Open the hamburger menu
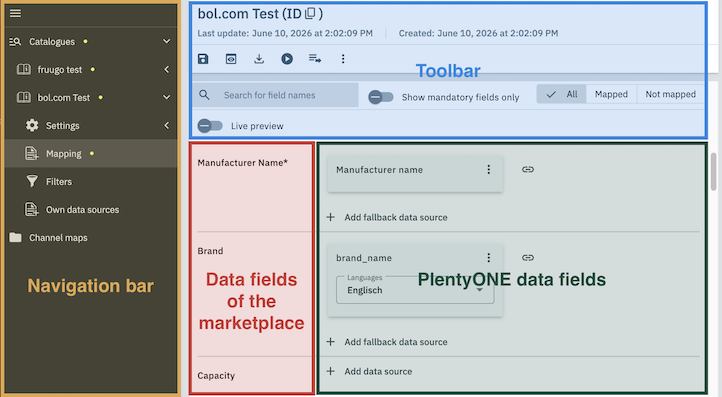The image size is (722, 397). (15, 13)
